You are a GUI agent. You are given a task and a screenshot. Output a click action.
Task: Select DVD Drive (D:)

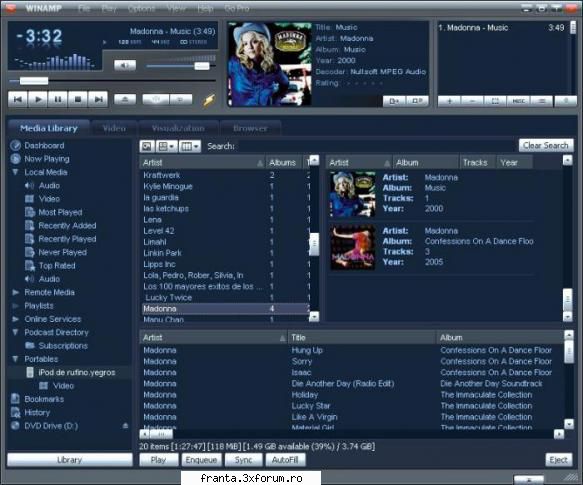click(51, 426)
